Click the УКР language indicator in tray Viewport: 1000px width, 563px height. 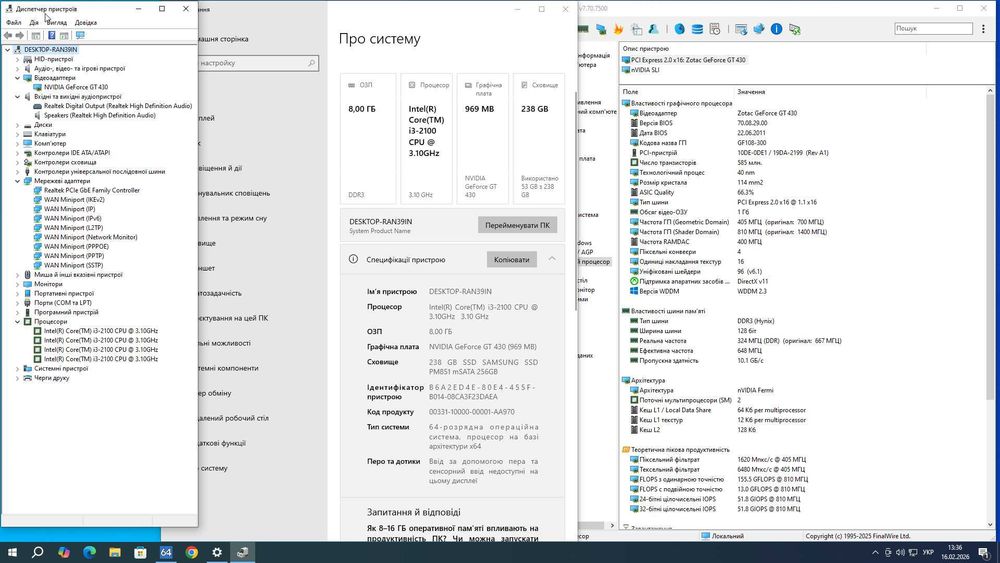(x=928, y=552)
